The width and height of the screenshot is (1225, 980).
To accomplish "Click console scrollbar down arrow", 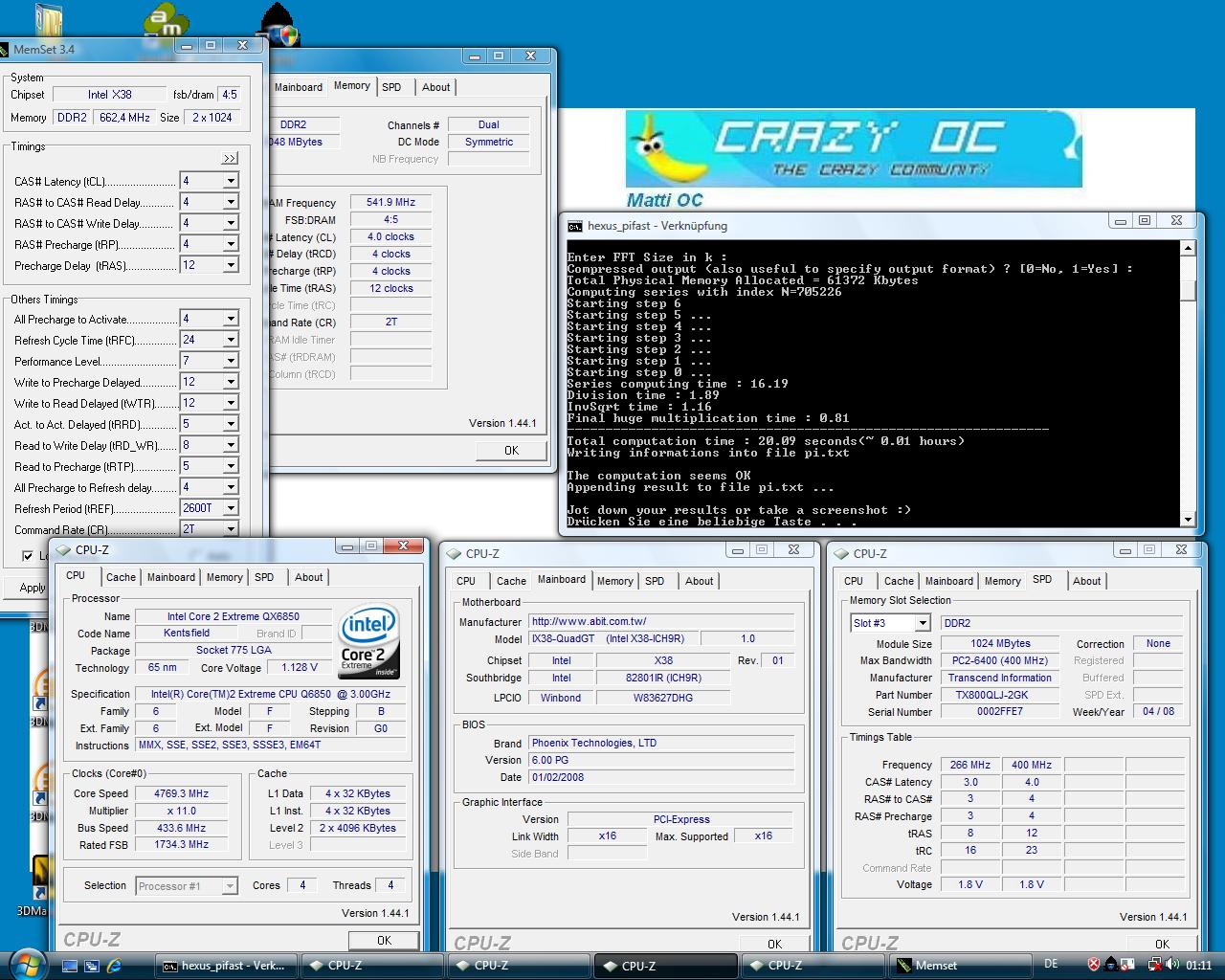I will [x=1188, y=520].
